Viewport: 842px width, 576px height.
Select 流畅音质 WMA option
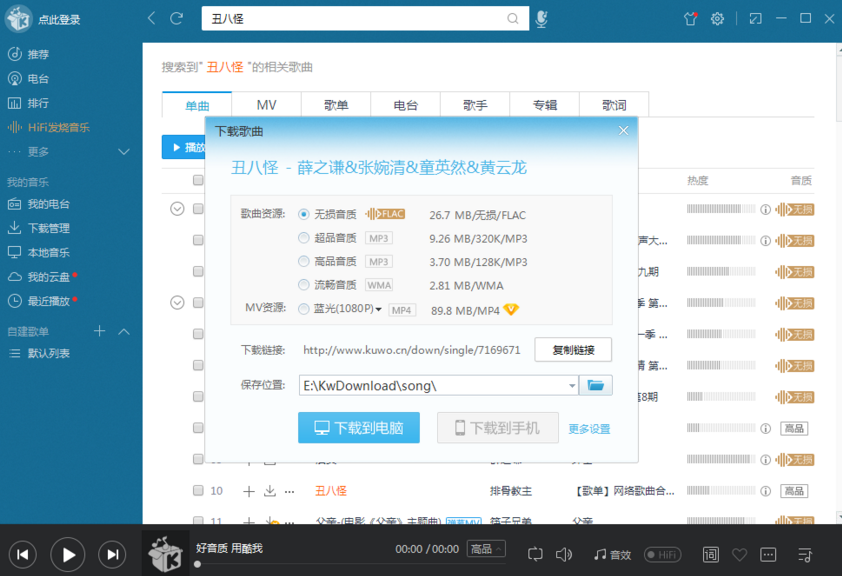303,285
